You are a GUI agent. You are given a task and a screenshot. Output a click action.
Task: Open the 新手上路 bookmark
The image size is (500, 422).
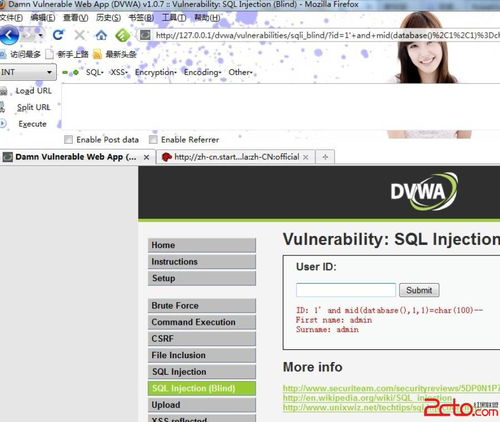tap(67, 54)
